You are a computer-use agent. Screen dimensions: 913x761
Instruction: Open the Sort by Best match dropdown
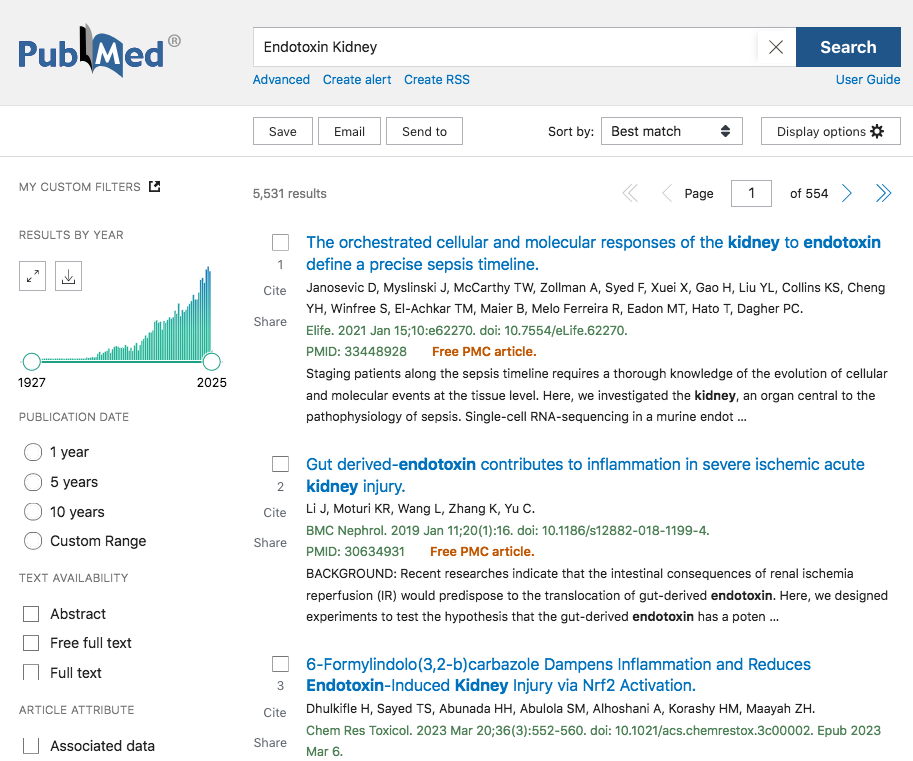[671, 132]
